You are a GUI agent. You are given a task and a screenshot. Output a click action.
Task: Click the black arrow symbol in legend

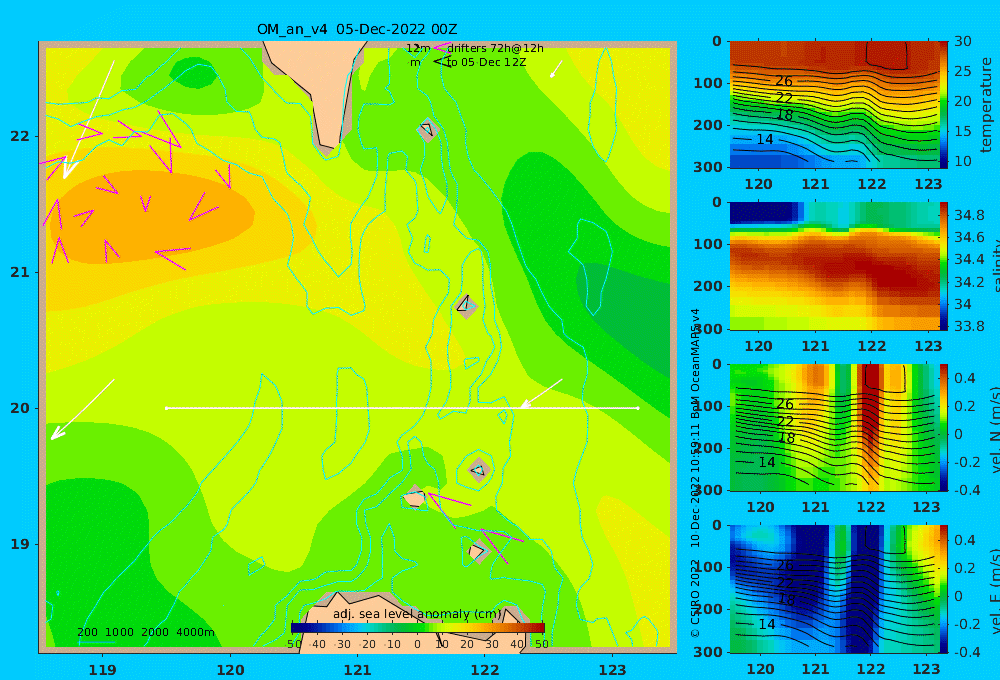[442, 62]
